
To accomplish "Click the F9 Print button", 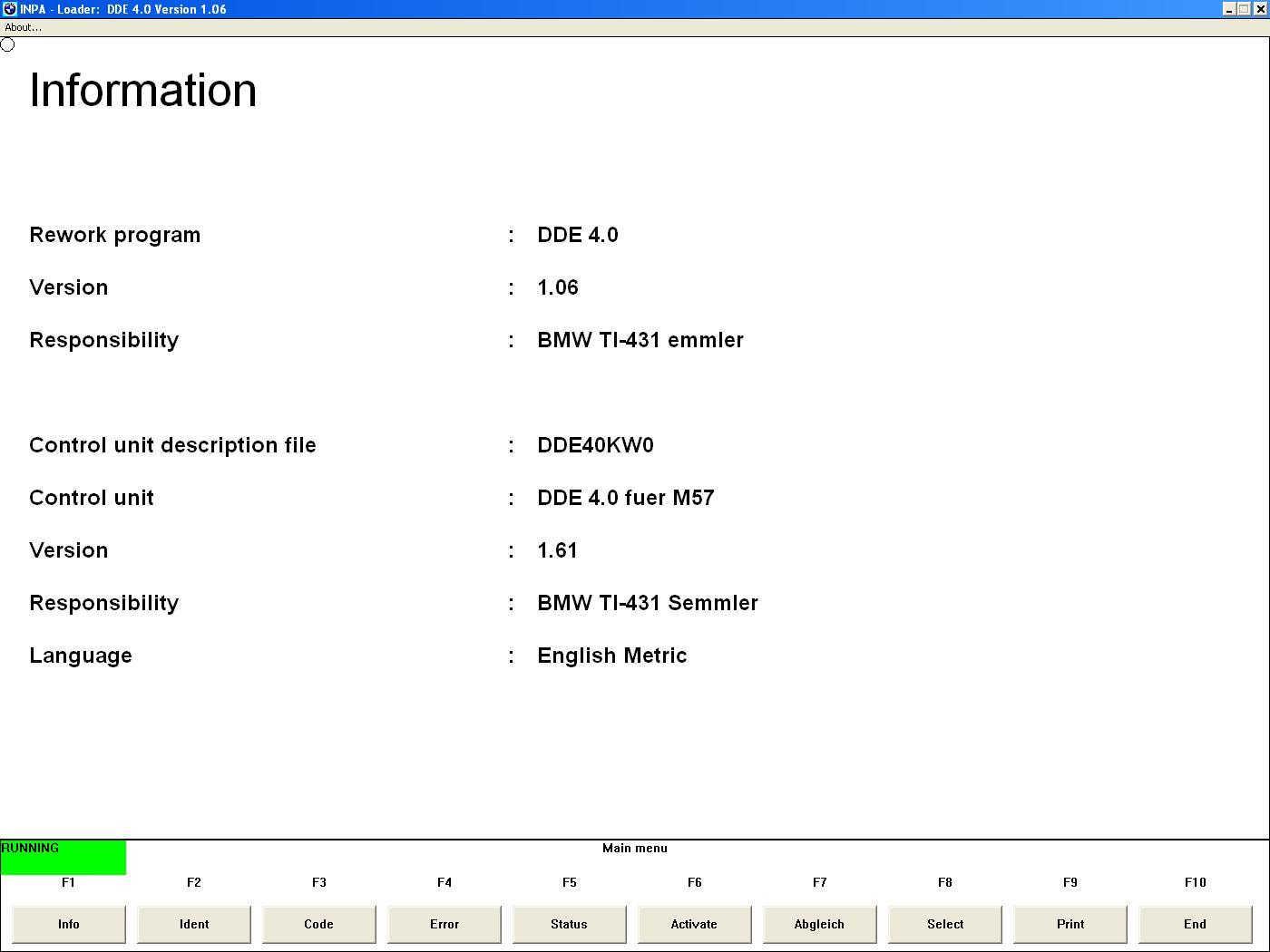I will [x=1070, y=924].
